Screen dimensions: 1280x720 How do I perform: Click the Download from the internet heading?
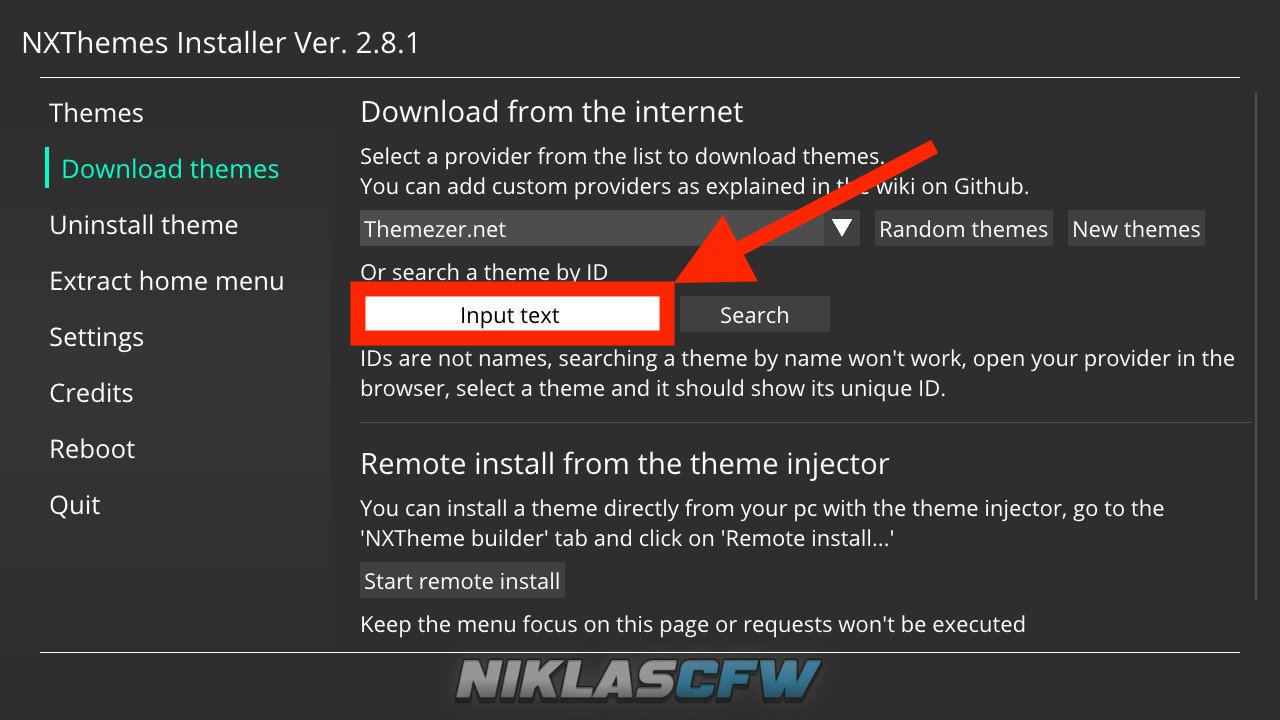[552, 111]
